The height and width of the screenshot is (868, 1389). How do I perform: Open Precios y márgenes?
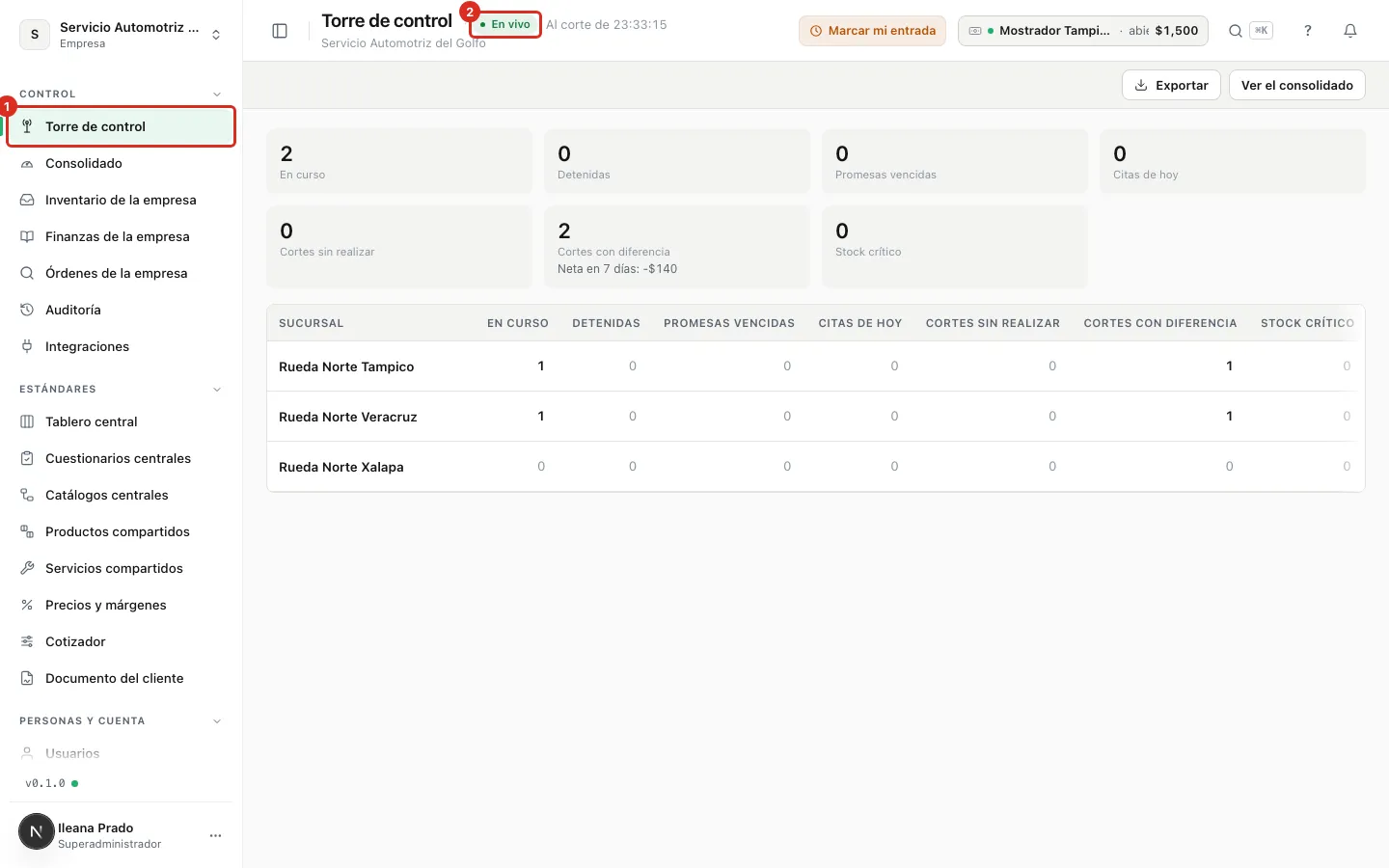pos(121,605)
